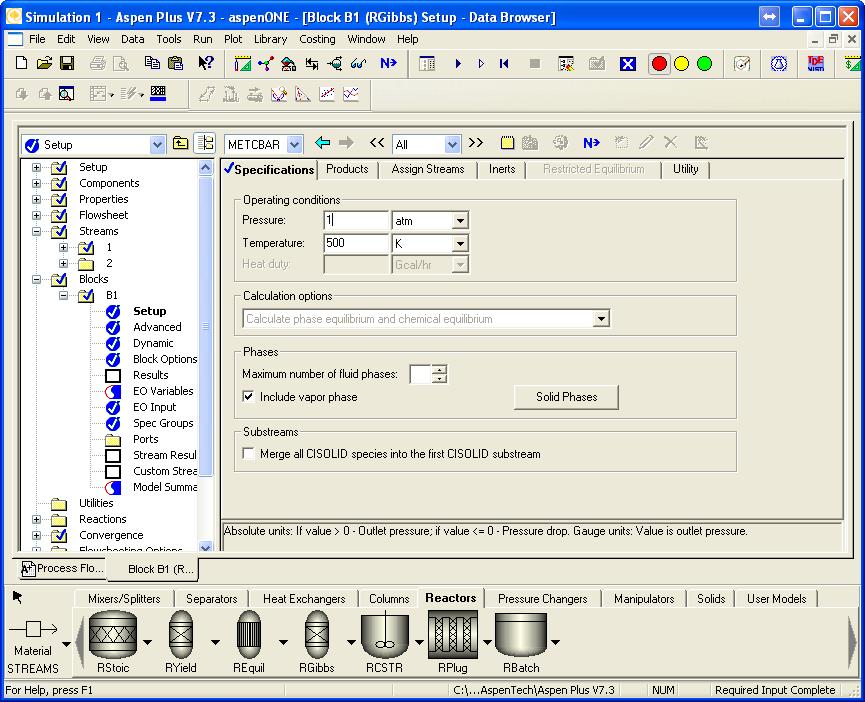This screenshot has height=702, width=865.
Task: Click the New file icon
Action: pyautogui.click(x=21, y=63)
